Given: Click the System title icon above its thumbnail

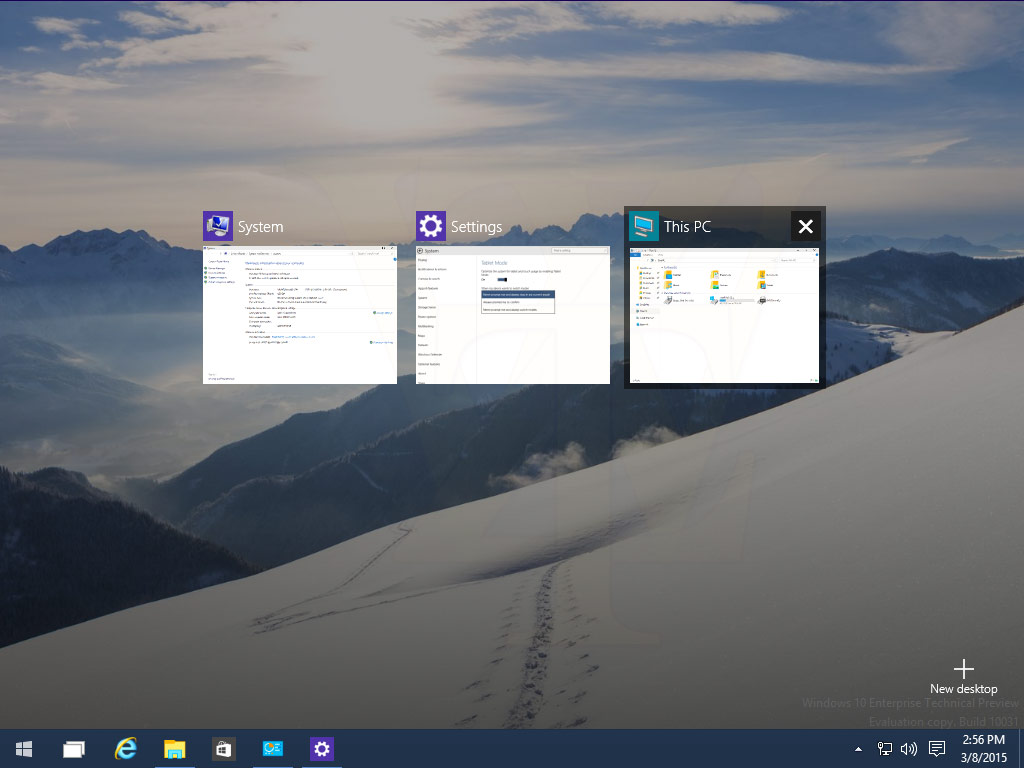Looking at the screenshot, I should (x=218, y=226).
